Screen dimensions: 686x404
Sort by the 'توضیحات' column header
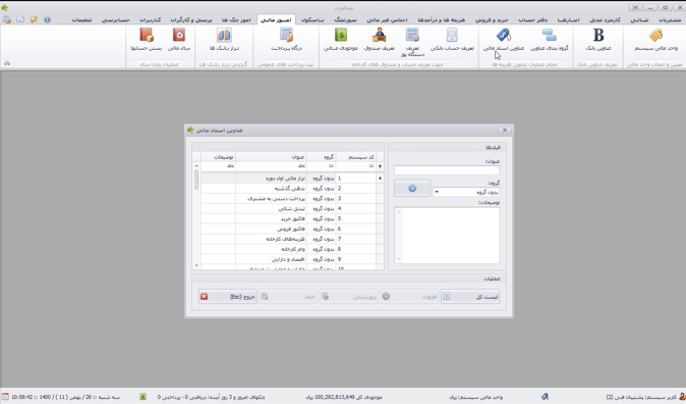coord(218,157)
